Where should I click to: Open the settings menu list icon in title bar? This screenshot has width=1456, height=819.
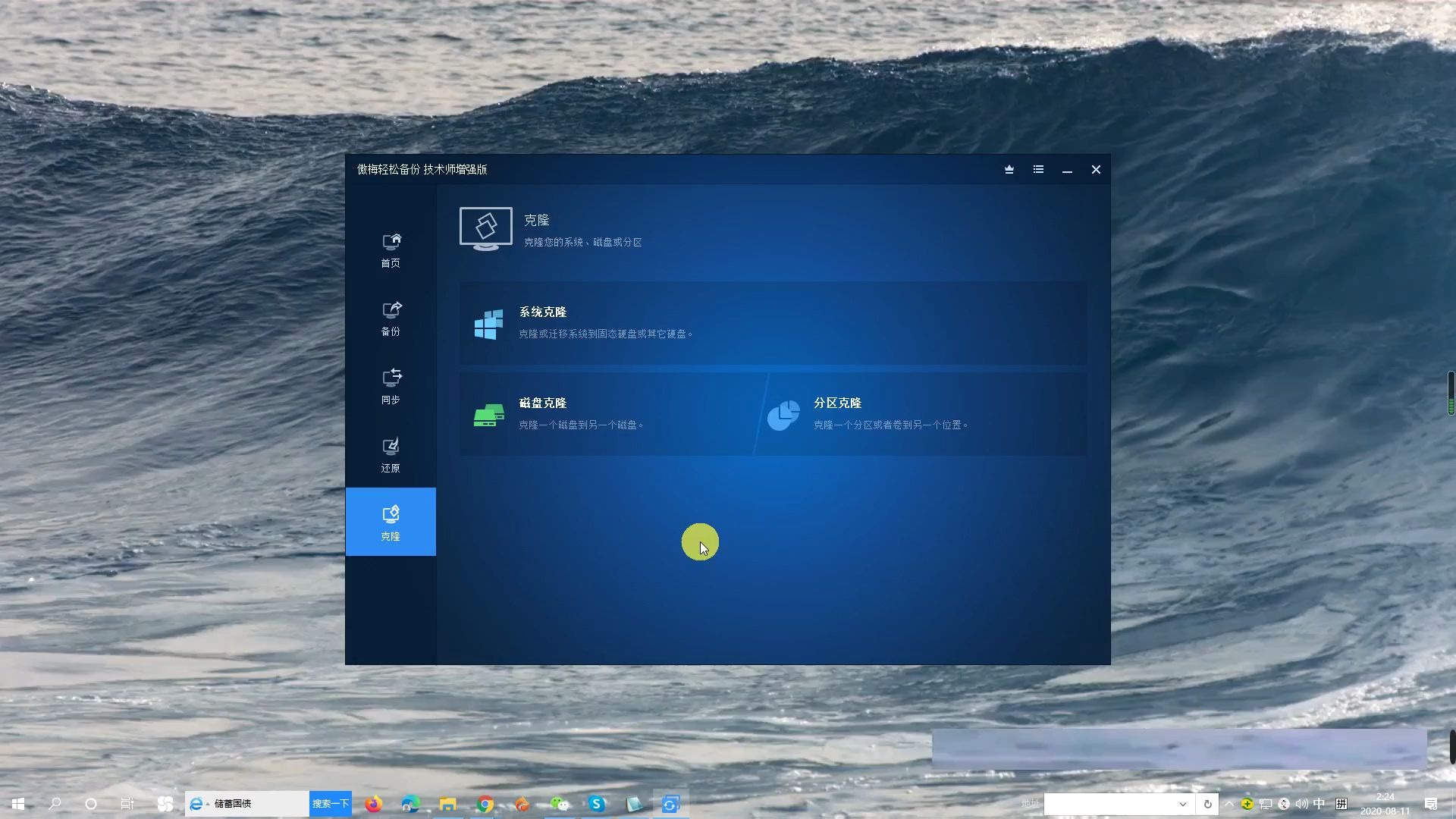(1038, 170)
